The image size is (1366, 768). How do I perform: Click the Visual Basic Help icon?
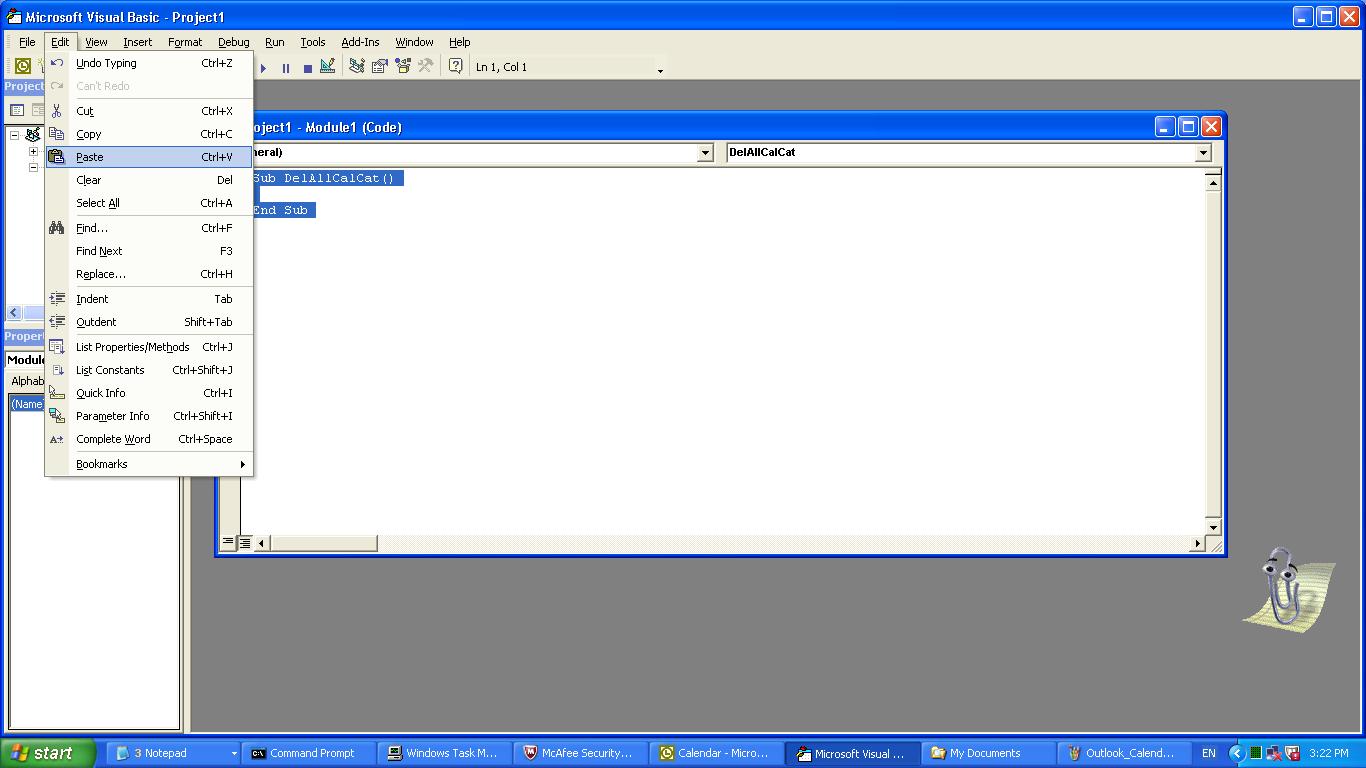456,67
